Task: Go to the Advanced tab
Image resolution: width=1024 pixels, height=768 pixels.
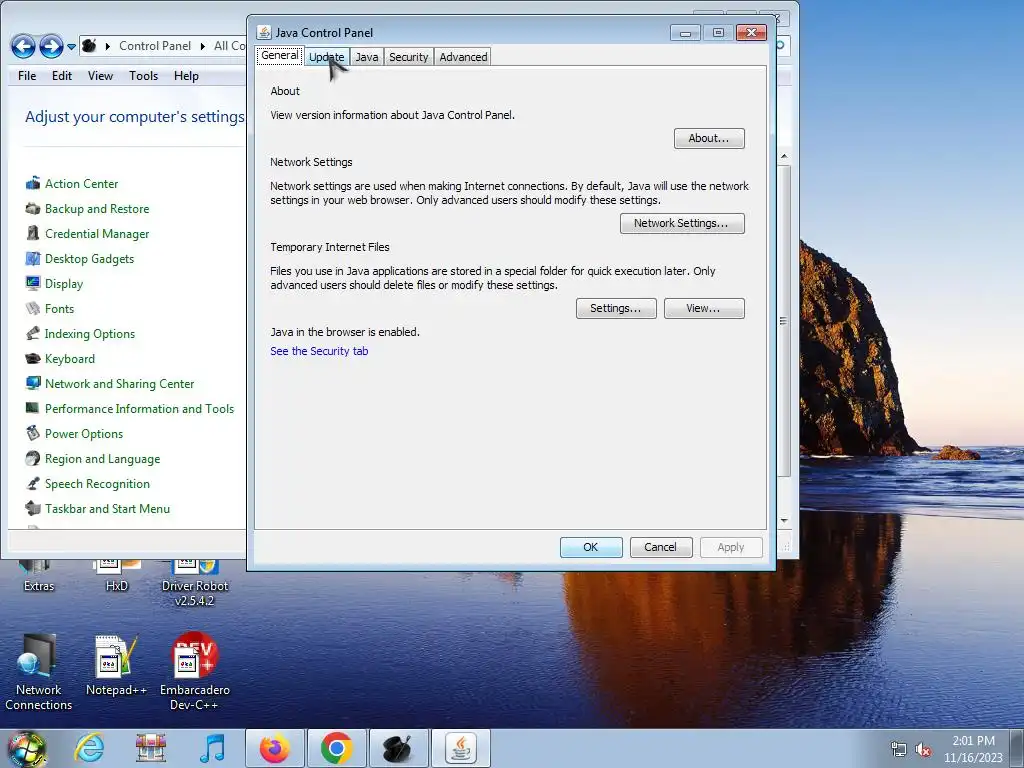Action: (463, 57)
